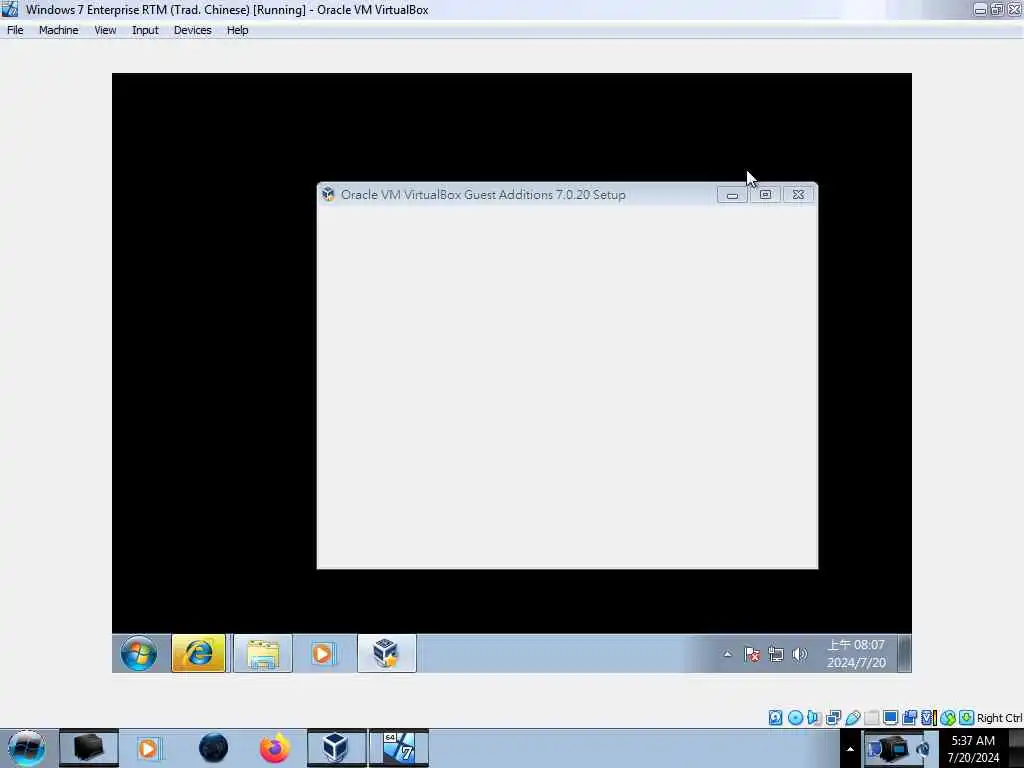Viewport: 1024px width, 768px height.
Task: Click keyboard capture green arrow icon
Action: click(967, 718)
